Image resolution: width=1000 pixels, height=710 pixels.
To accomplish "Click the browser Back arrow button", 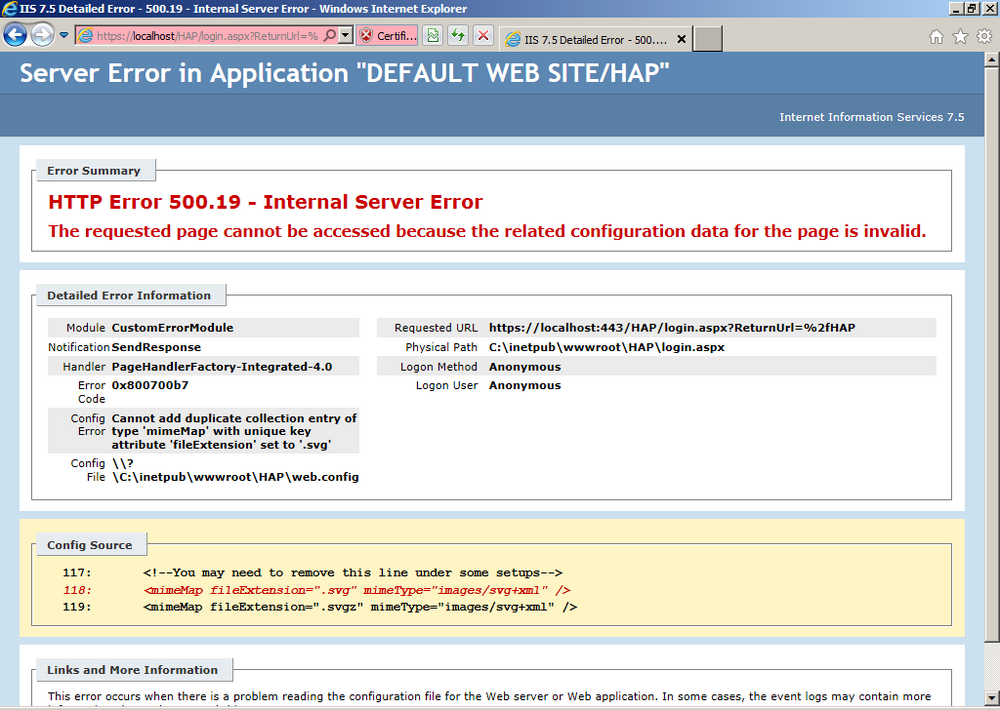I will [x=15, y=35].
